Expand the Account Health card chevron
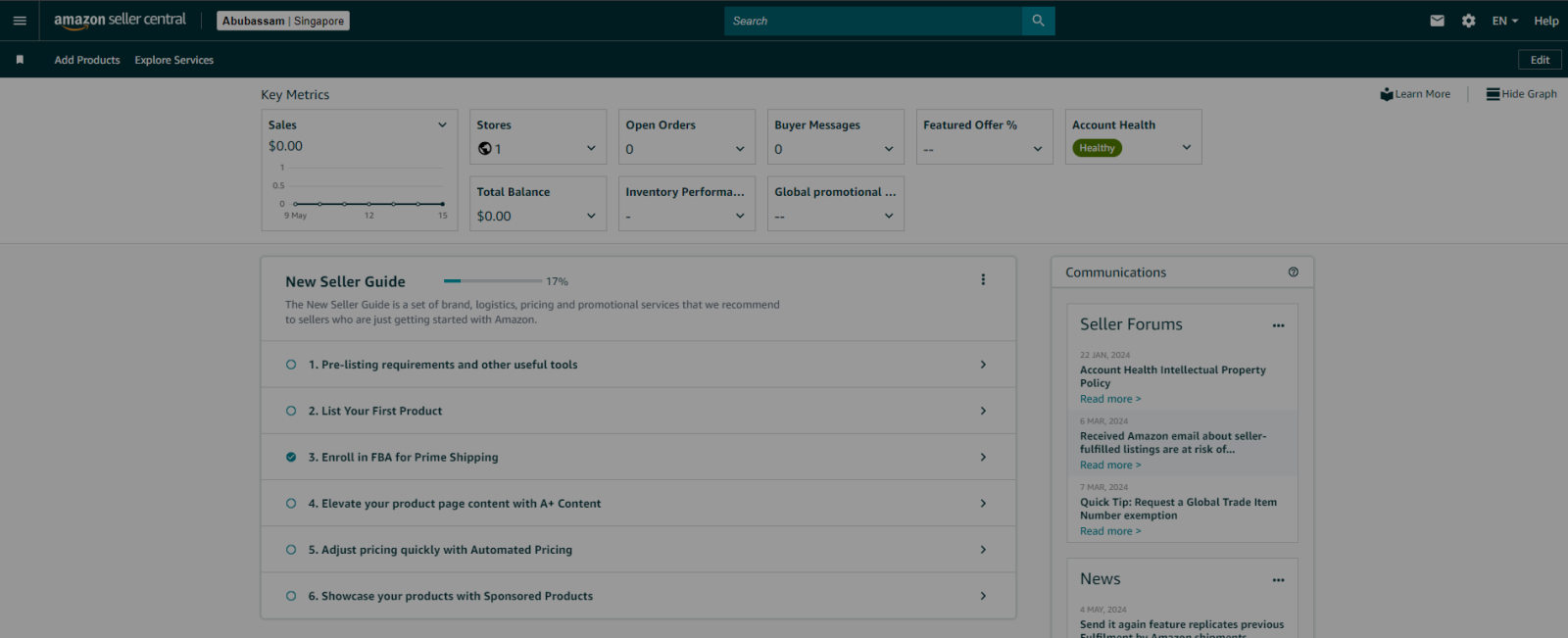The height and width of the screenshot is (638, 1568). (1186, 148)
